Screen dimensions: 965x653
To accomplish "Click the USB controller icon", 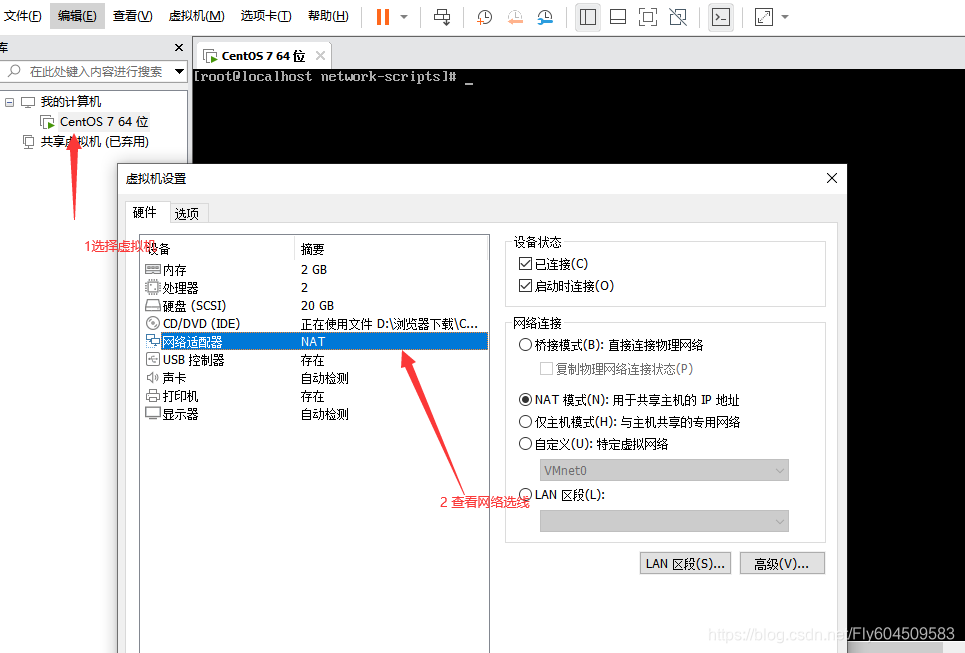I will (153, 359).
